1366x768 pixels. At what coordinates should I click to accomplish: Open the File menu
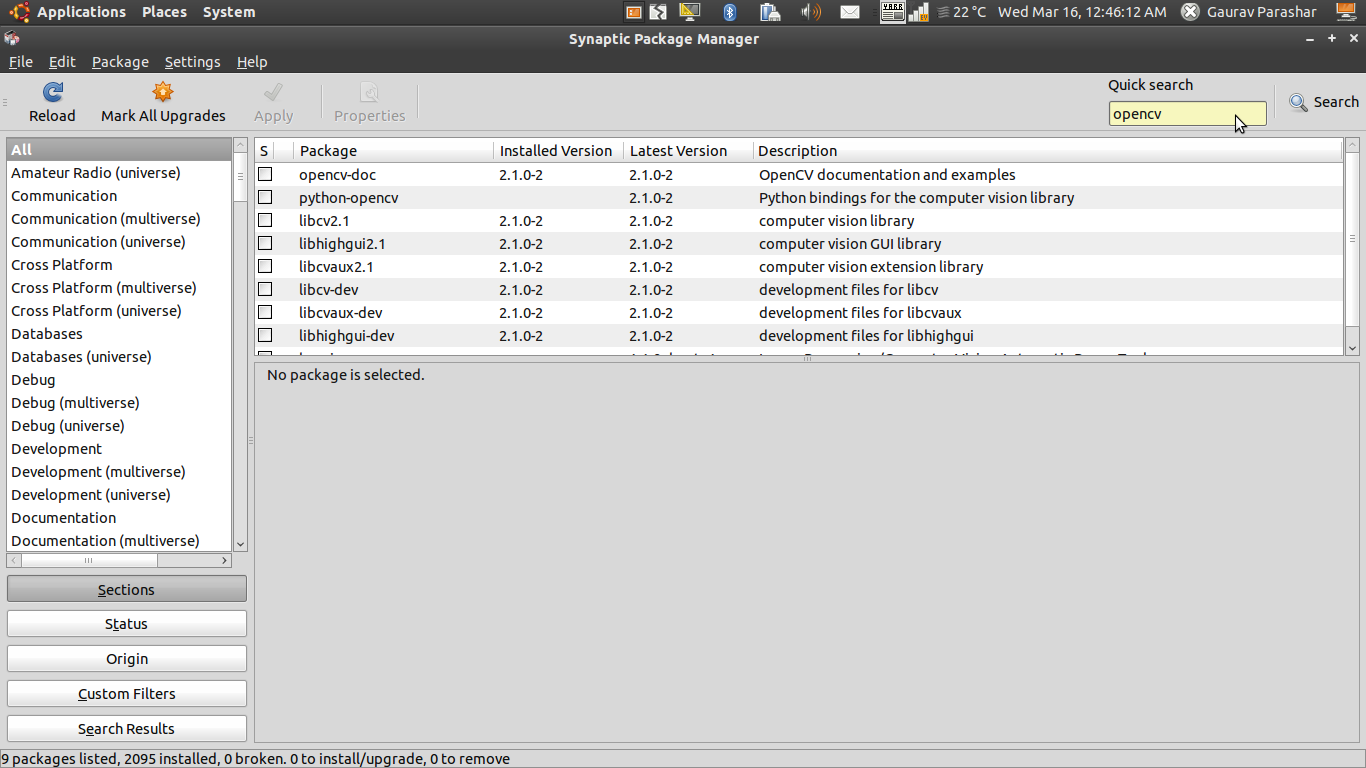(x=21, y=62)
